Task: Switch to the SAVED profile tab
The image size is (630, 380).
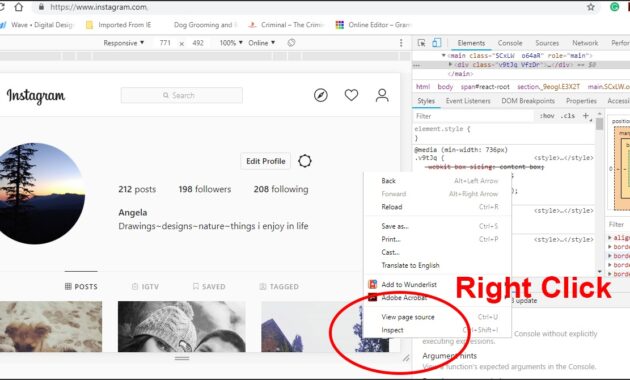Action: (x=209, y=286)
